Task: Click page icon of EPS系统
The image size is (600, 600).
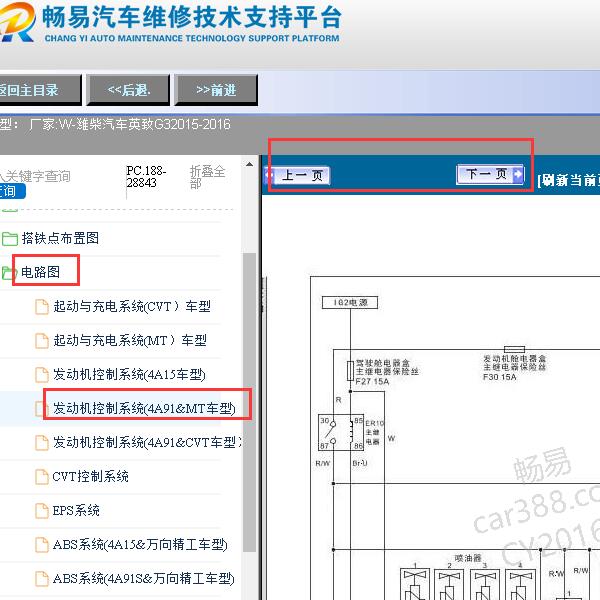Action: 42,511
